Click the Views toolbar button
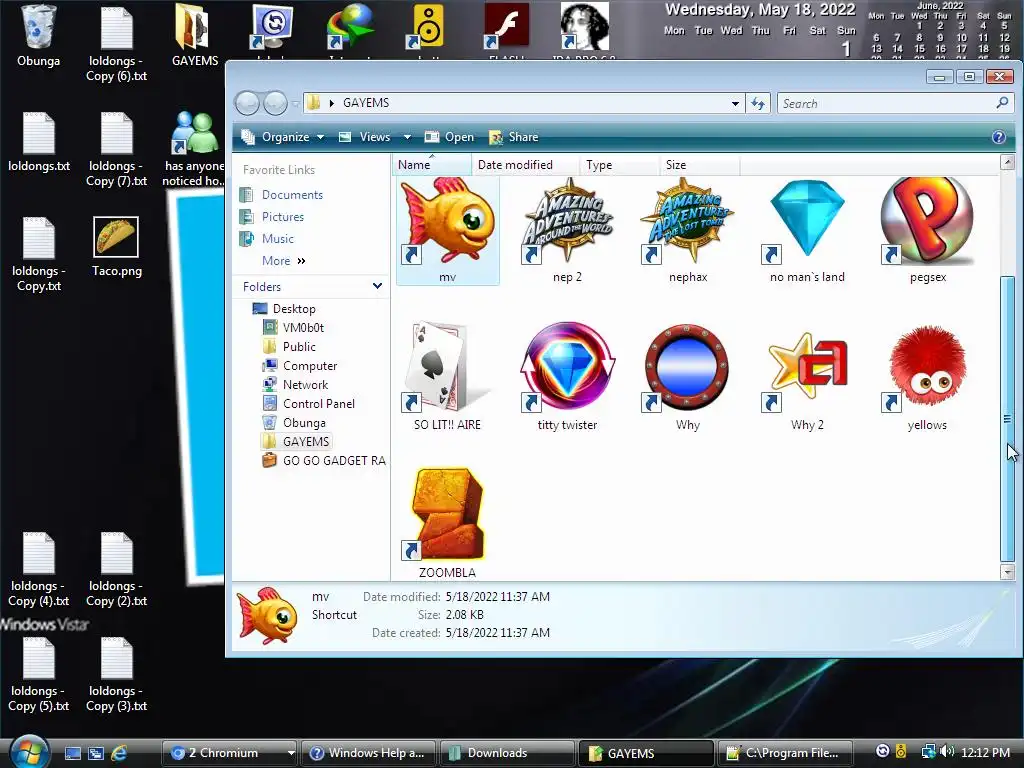This screenshot has width=1024, height=768. point(365,137)
